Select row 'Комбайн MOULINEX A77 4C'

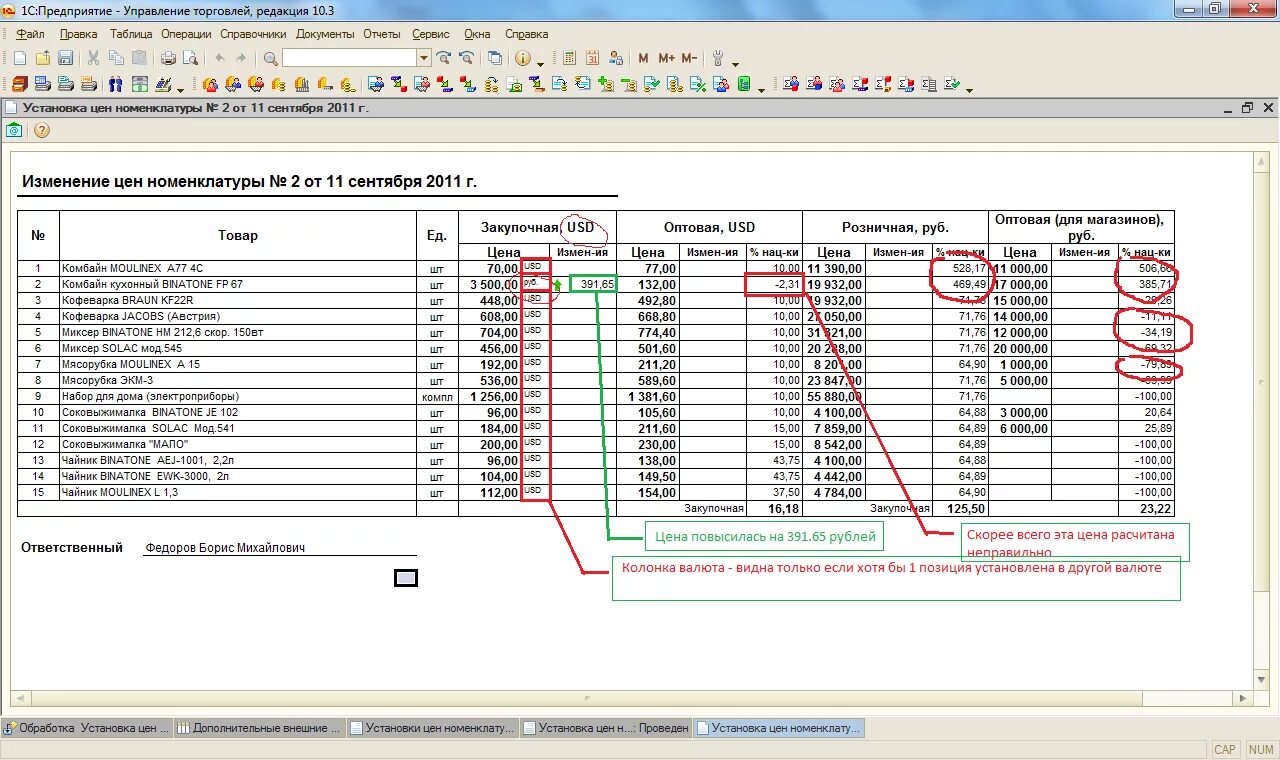(x=595, y=268)
